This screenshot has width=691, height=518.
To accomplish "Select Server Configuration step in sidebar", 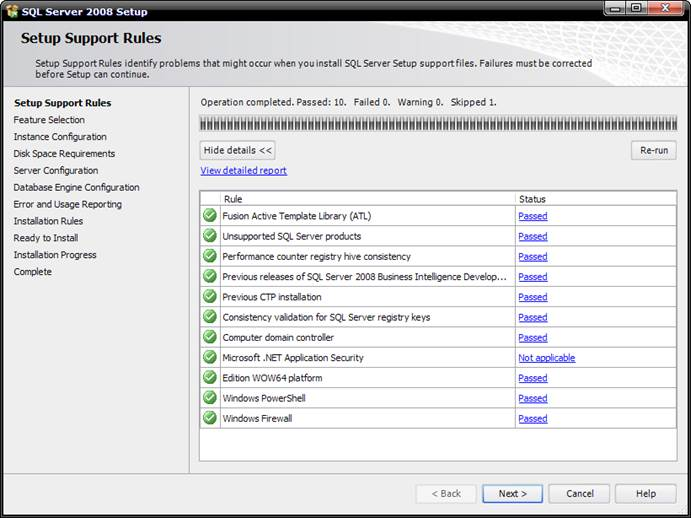I will pyautogui.click(x=56, y=170).
